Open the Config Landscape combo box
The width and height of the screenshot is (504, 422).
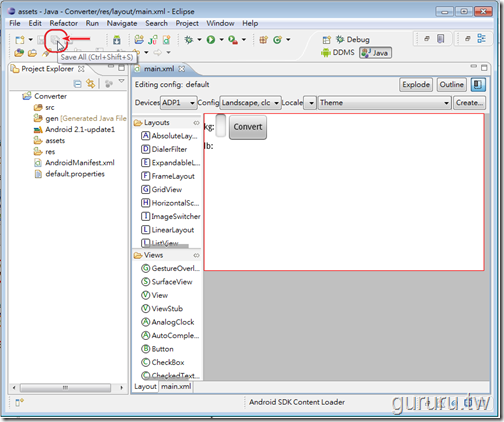coord(250,103)
